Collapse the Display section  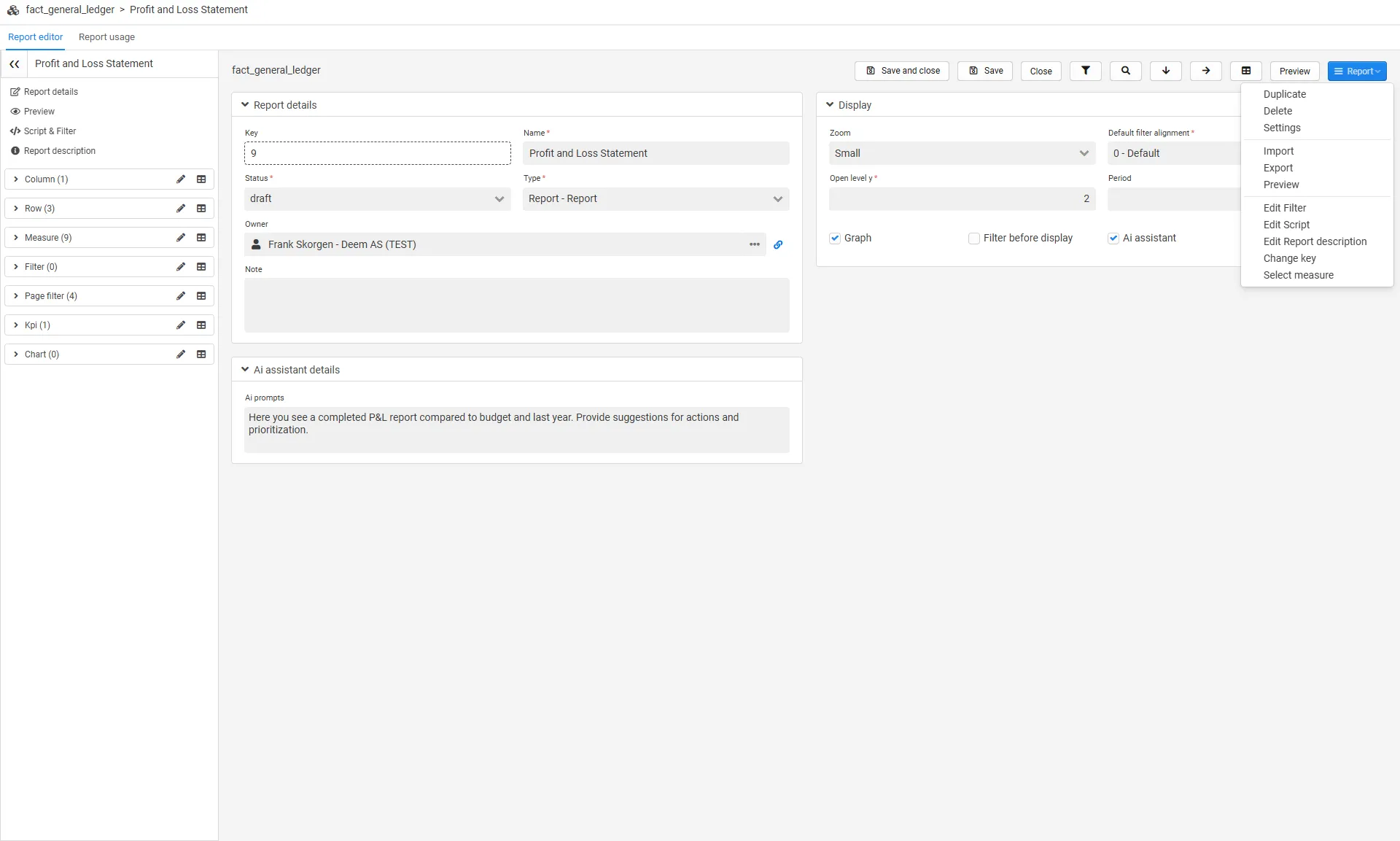pos(830,105)
